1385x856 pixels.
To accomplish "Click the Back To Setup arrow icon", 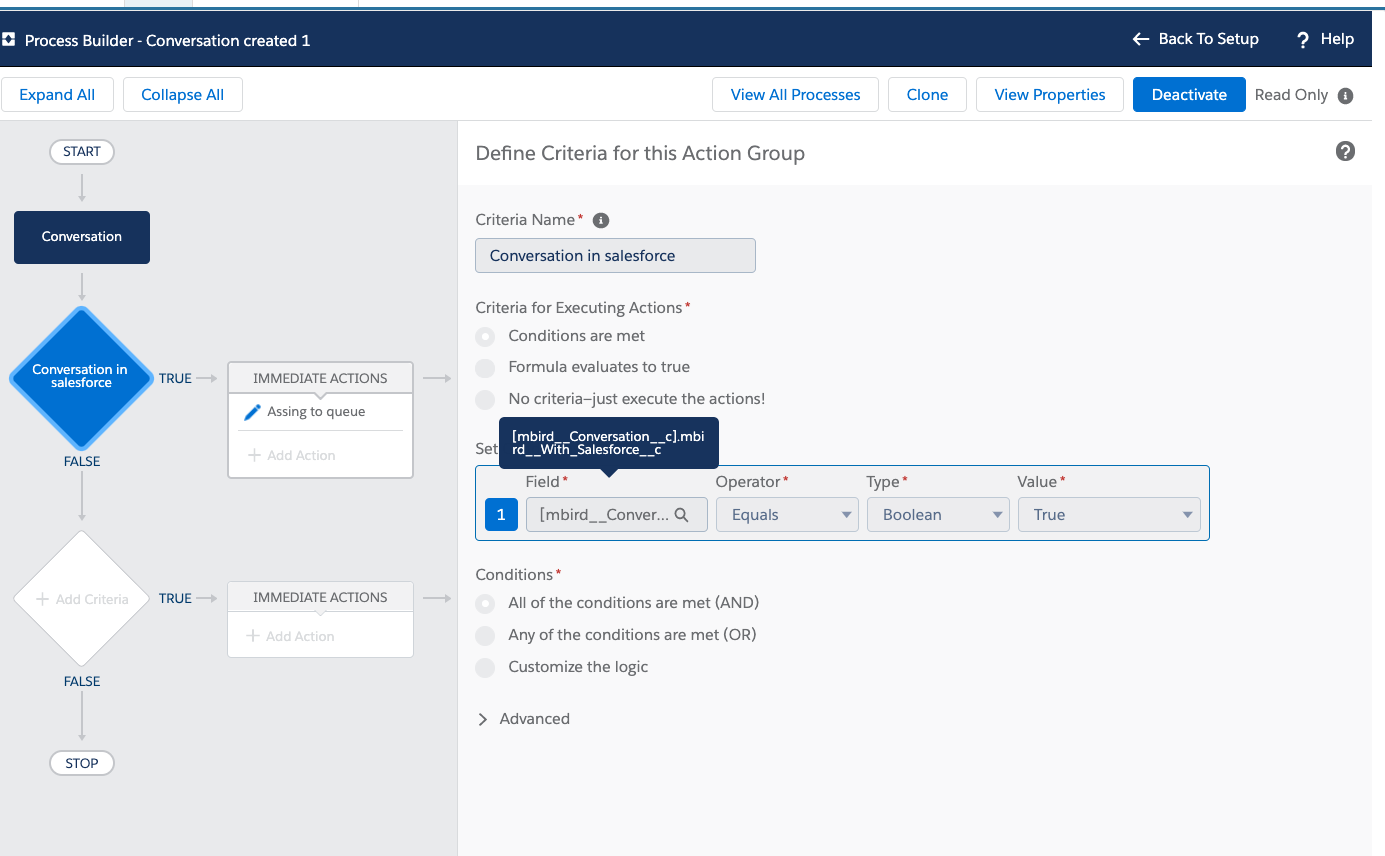I will click(1141, 39).
